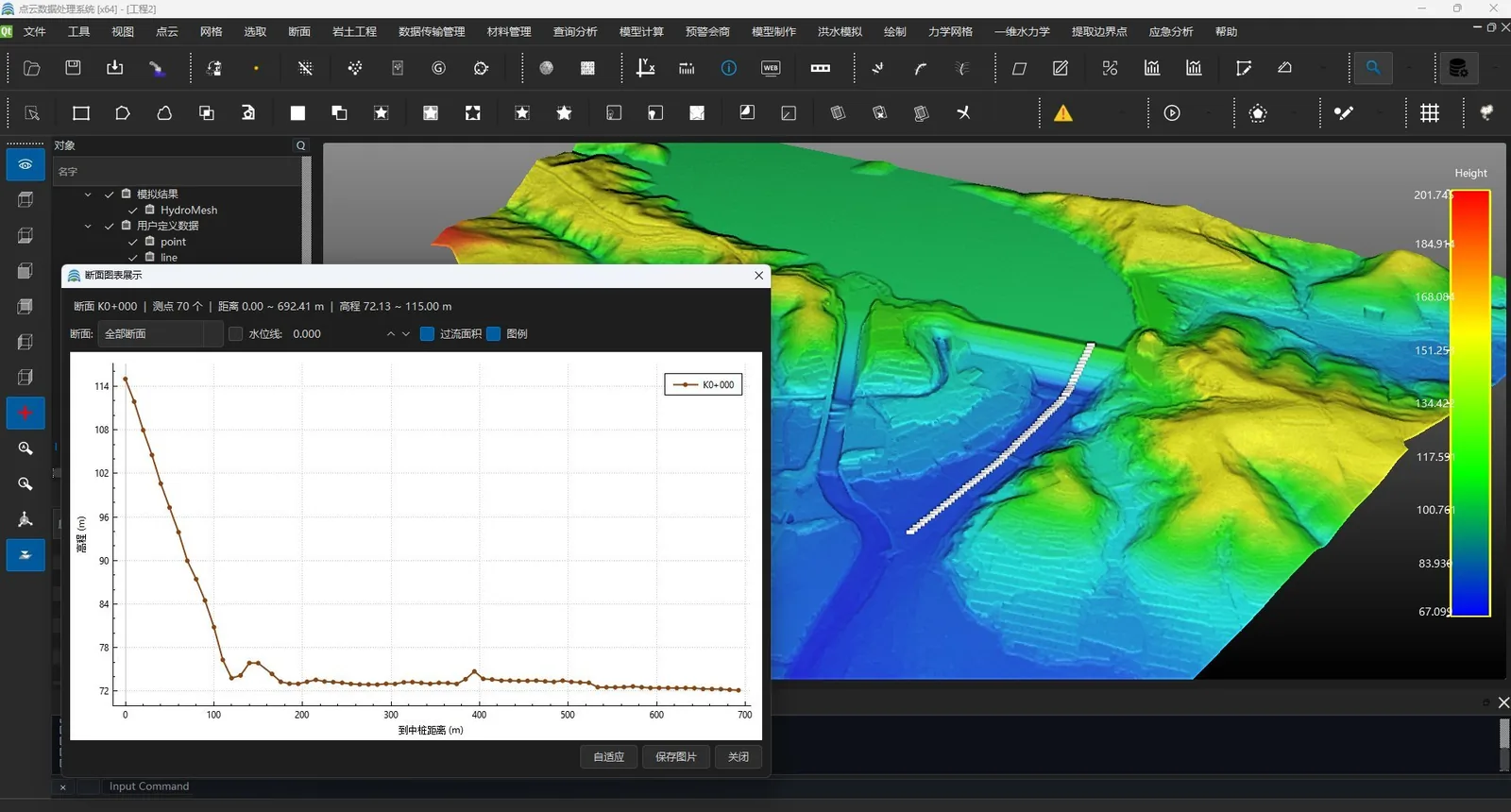1511x812 pixels.
Task: Click the edit pencil-square toolbar icon
Action: coord(1061,68)
